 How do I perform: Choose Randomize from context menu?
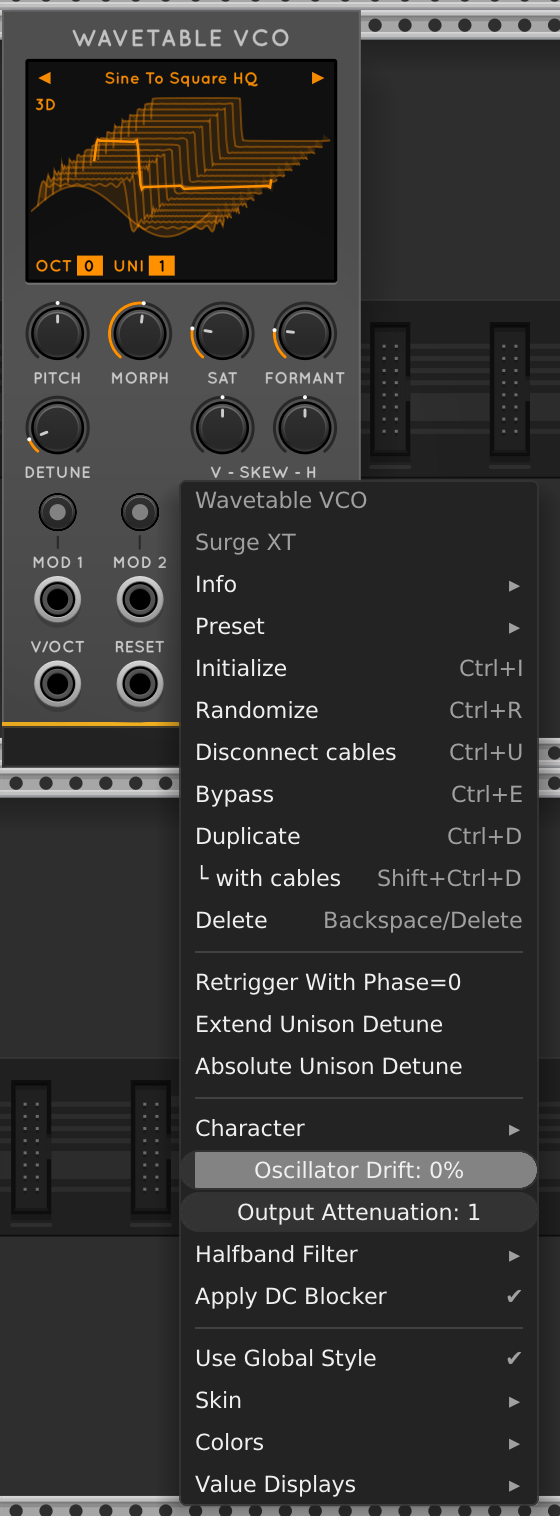pos(359,710)
